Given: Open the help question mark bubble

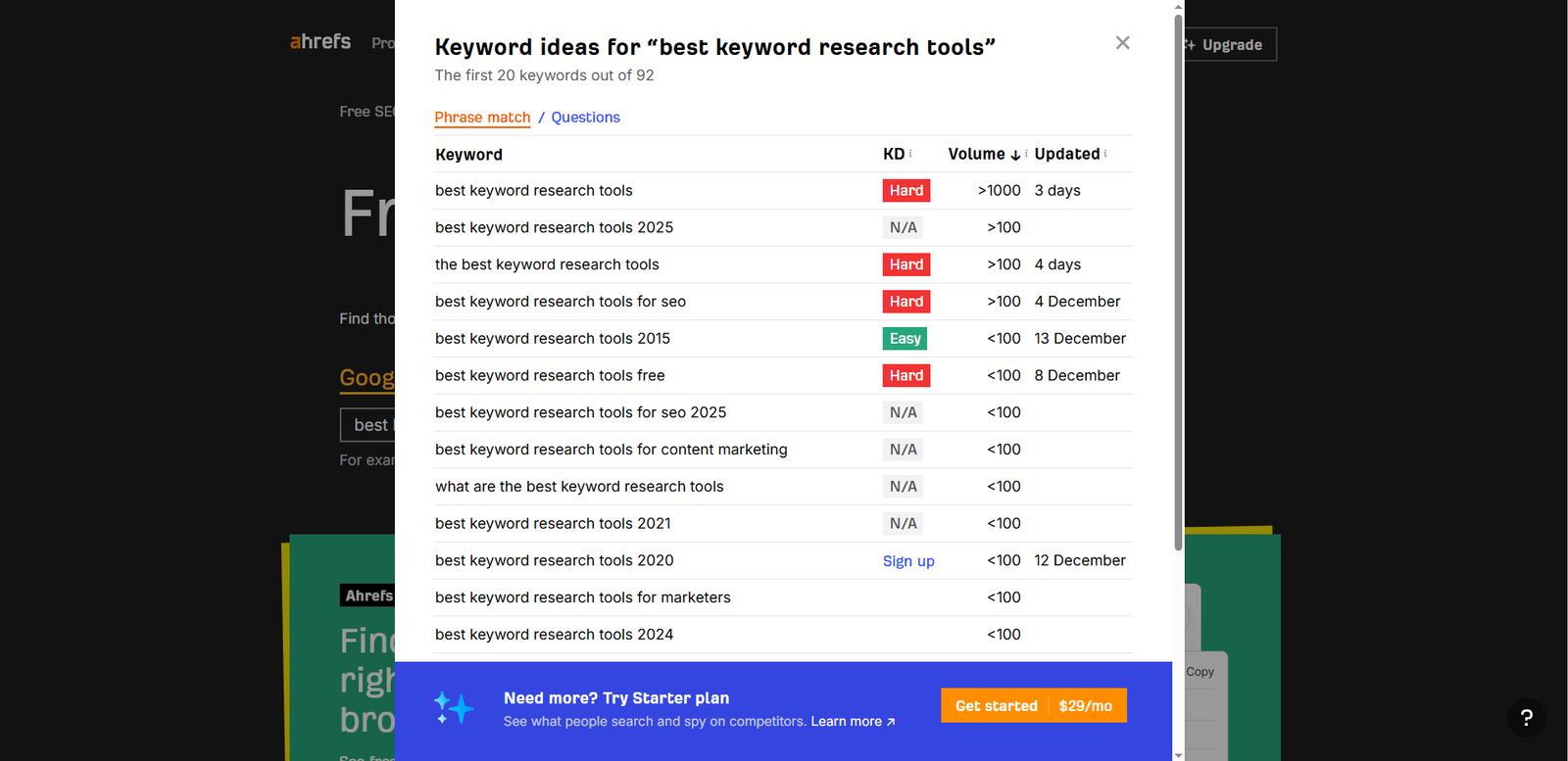Looking at the screenshot, I should tap(1526, 718).
